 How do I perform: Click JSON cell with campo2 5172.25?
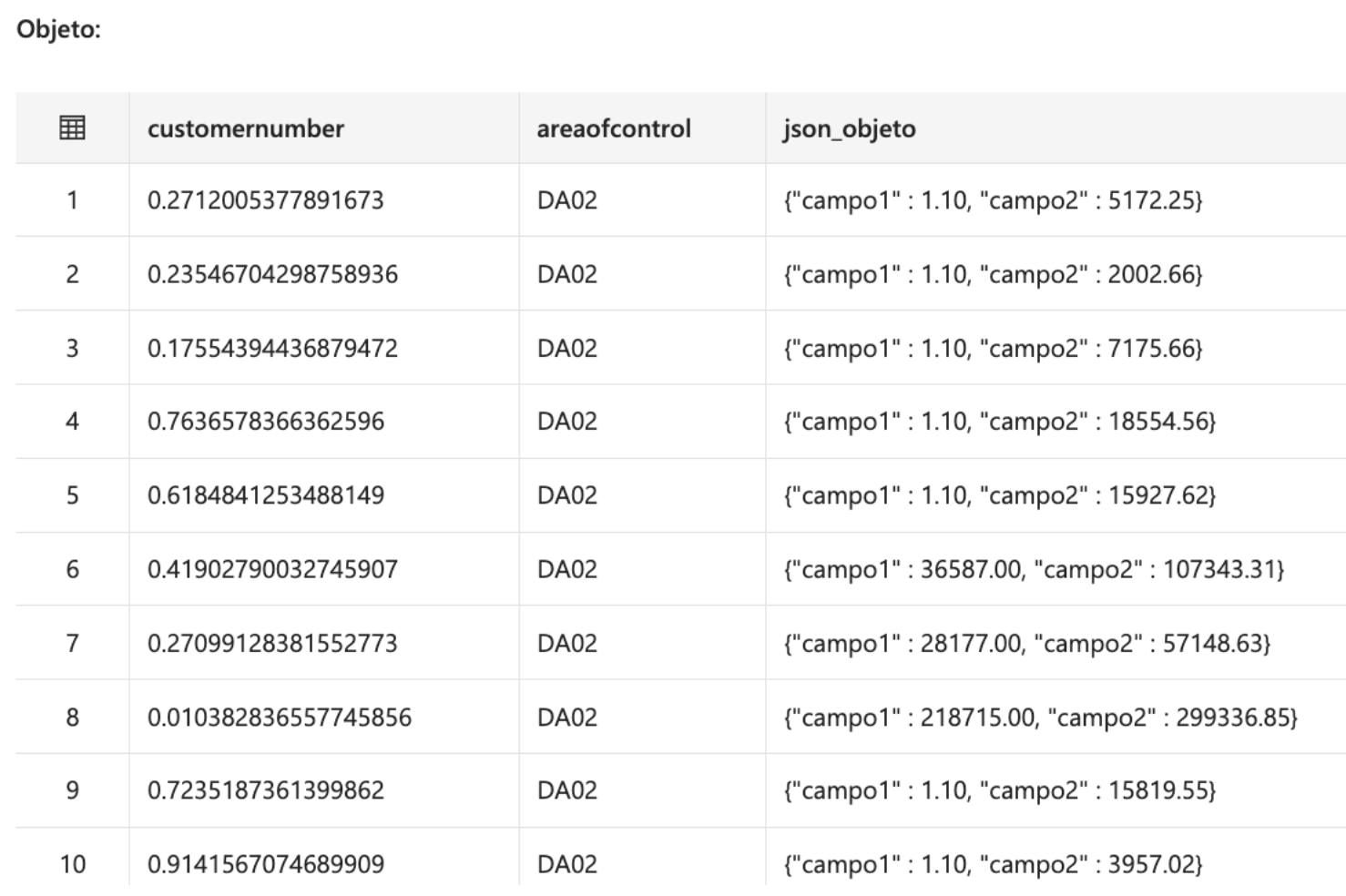(x=993, y=200)
